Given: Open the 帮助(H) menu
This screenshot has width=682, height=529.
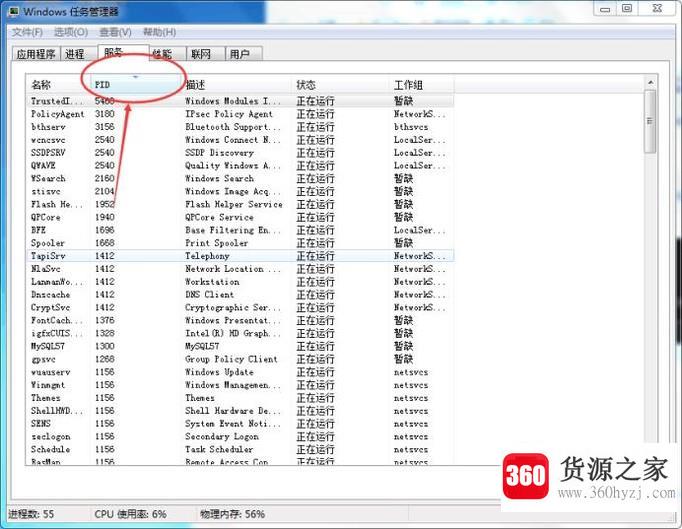Looking at the screenshot, I should 160,32.
